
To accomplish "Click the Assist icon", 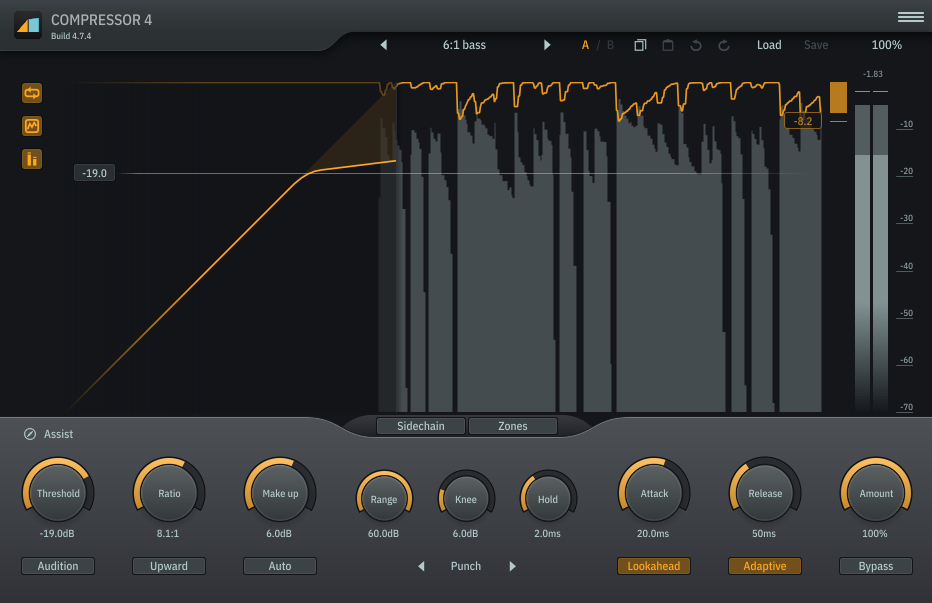I will 30,434.
